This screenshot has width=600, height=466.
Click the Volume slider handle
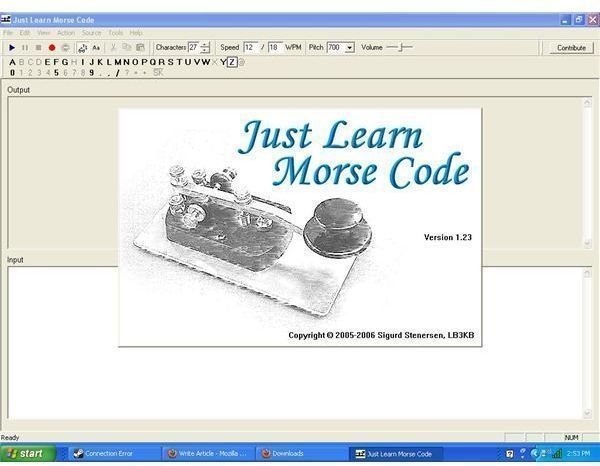401,47
